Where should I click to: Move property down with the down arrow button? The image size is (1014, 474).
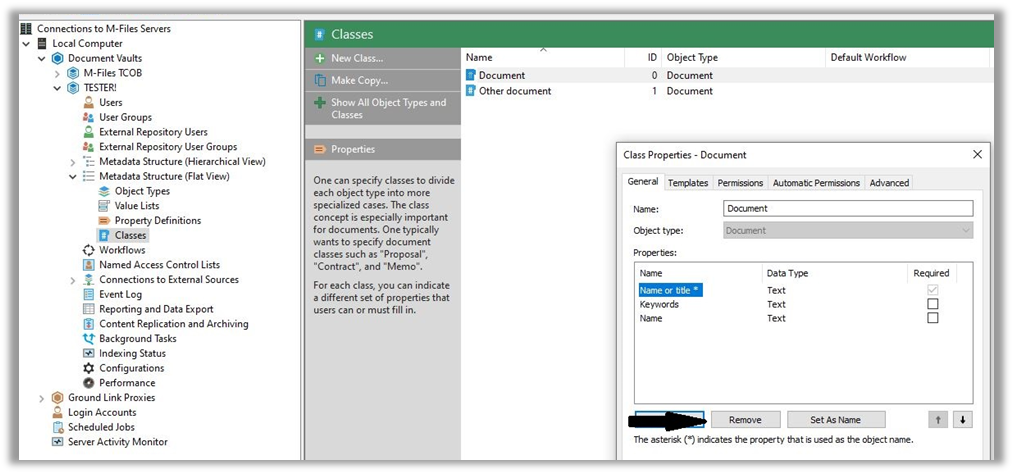[x=963, y=420]
